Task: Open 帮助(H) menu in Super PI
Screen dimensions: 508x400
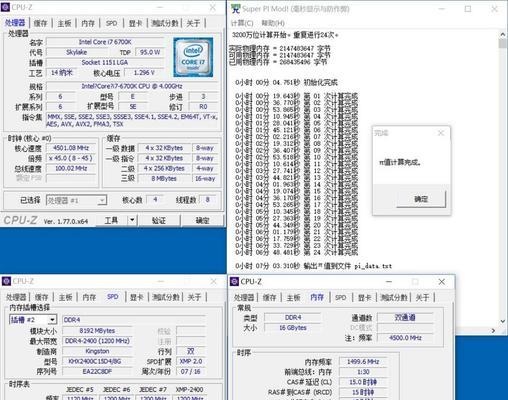Action: pos(273,23)
